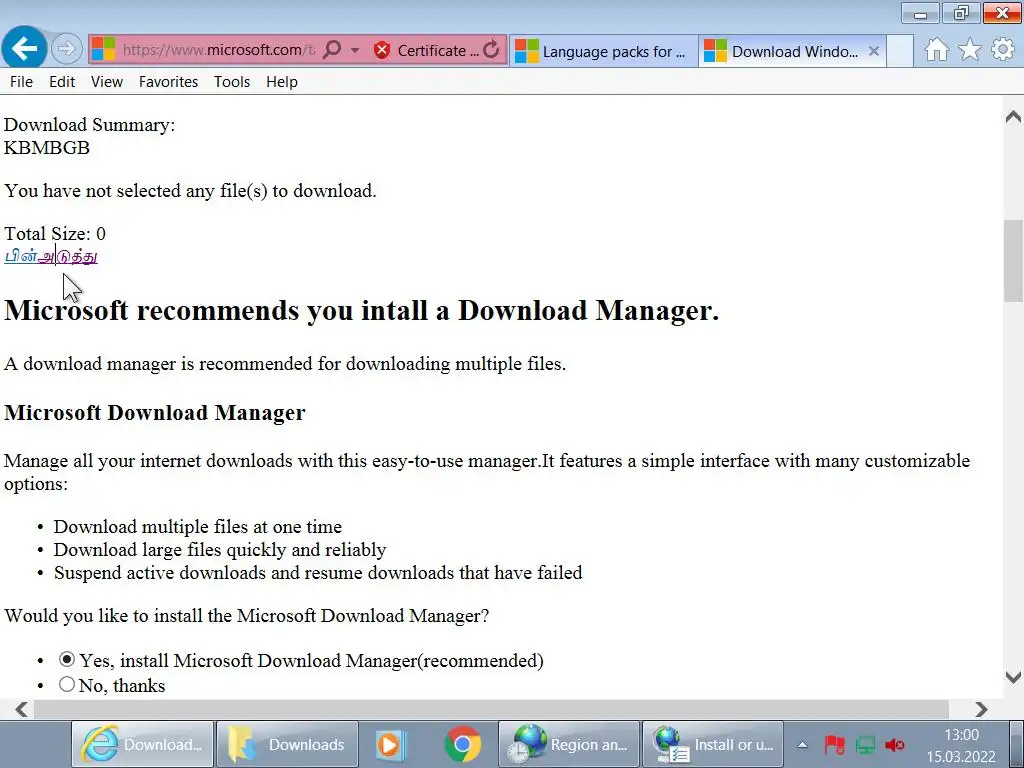1024x768 pixels.
Task: Click 'Download large files quickly and reliably' bullet
Action: tap(220, 549)
